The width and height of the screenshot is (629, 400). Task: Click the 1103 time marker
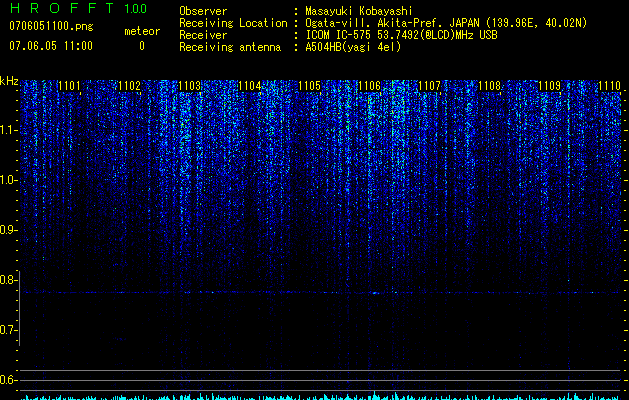[x=189, y=85]
